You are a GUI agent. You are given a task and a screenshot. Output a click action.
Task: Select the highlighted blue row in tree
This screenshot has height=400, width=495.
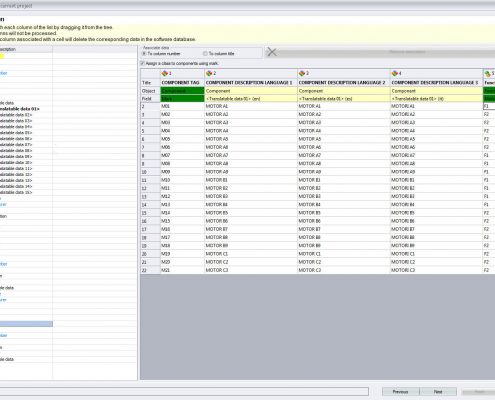pyautogui.click(x=26, y=324)
